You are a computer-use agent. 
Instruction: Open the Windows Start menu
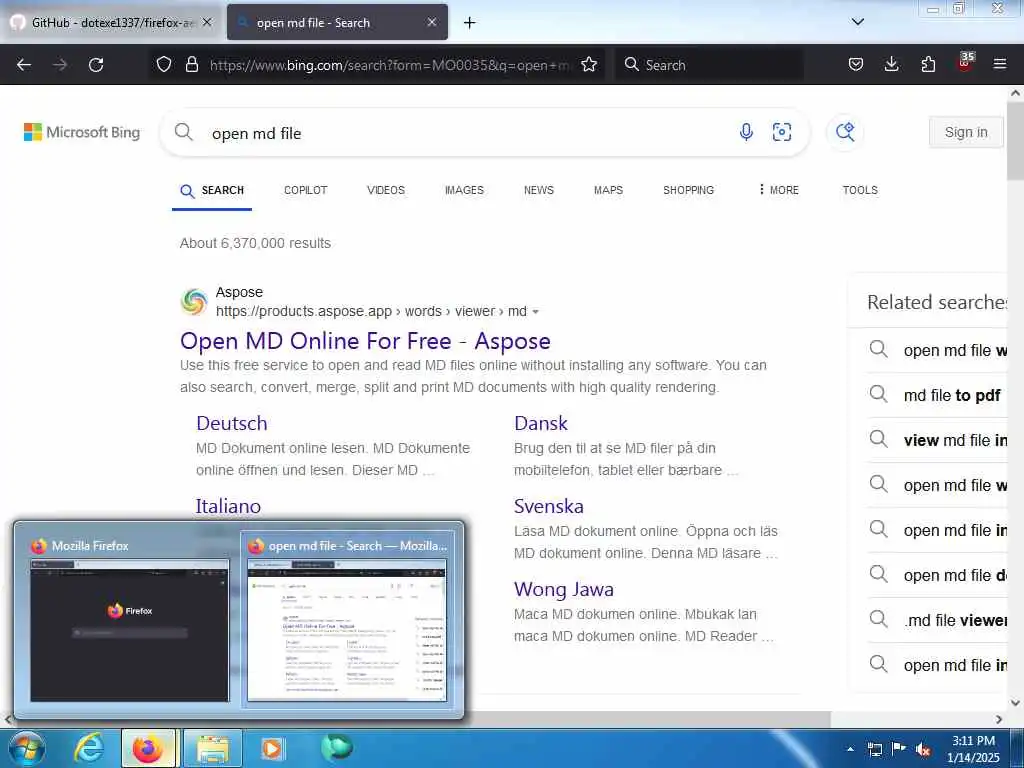(26, 748)
